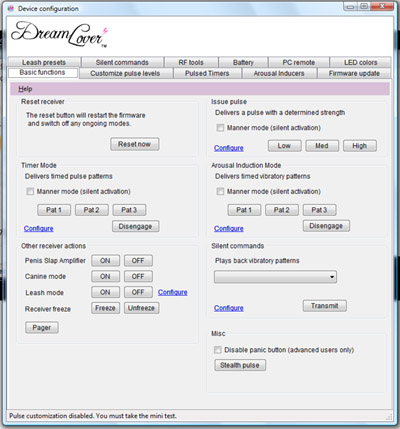Grab the window resize grip in status bar
The image size is (400, 429).
[389, 417]
